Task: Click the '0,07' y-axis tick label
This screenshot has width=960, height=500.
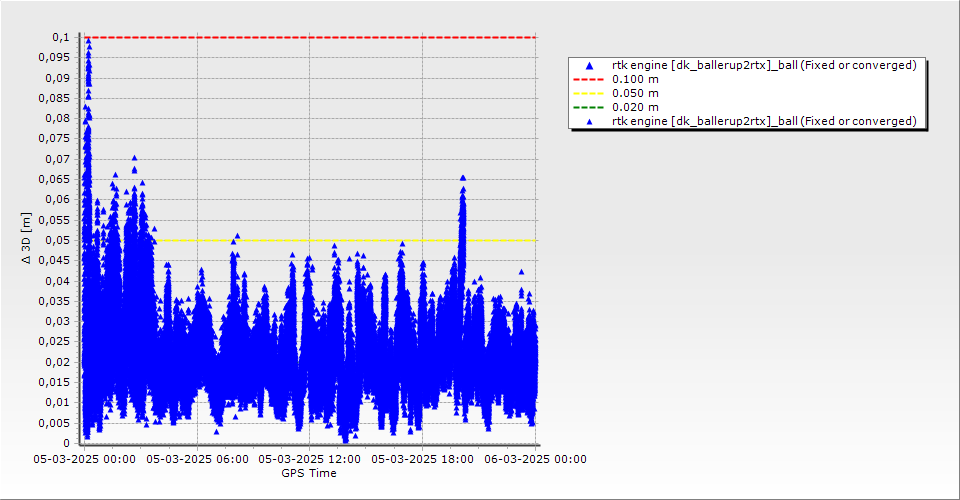Action: click(x=58, y=159)
